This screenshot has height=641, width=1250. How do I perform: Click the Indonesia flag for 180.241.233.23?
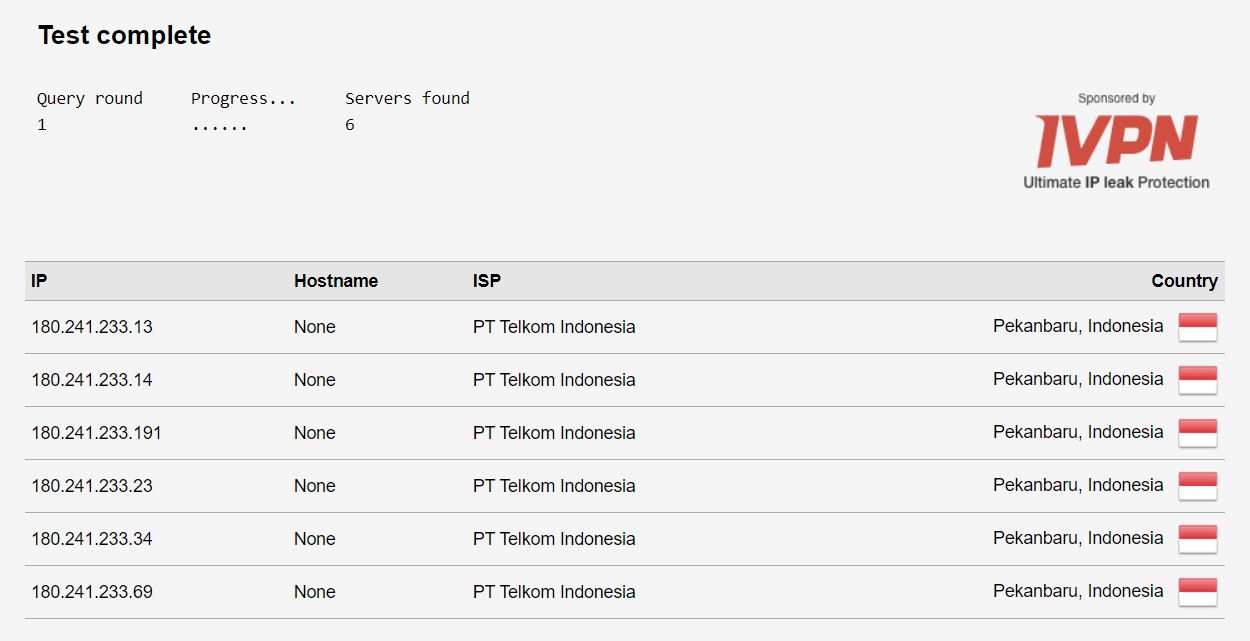click(x=1197, y=485)
